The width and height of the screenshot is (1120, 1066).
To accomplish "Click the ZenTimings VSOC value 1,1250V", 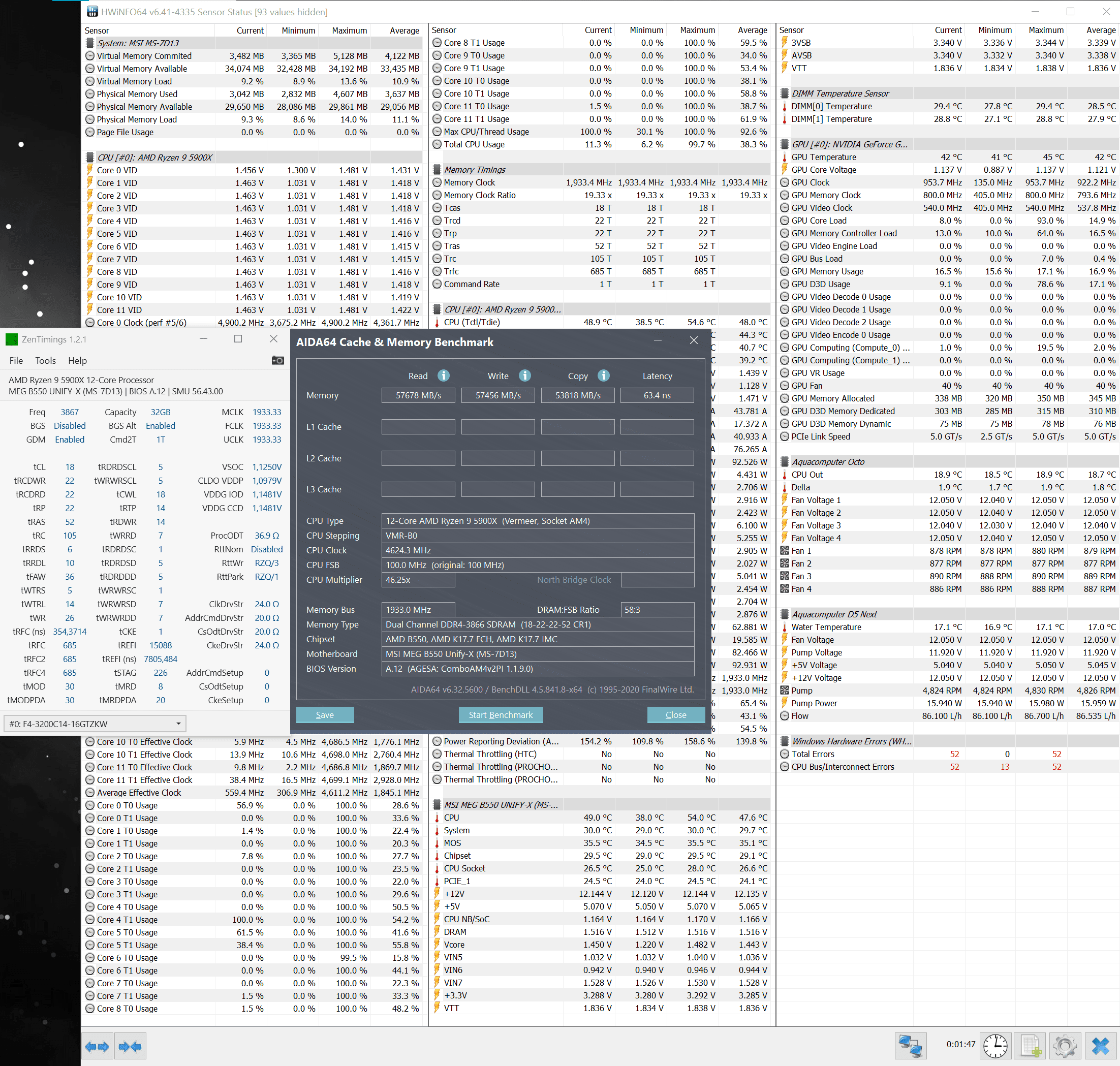I will tap(266, 466).
